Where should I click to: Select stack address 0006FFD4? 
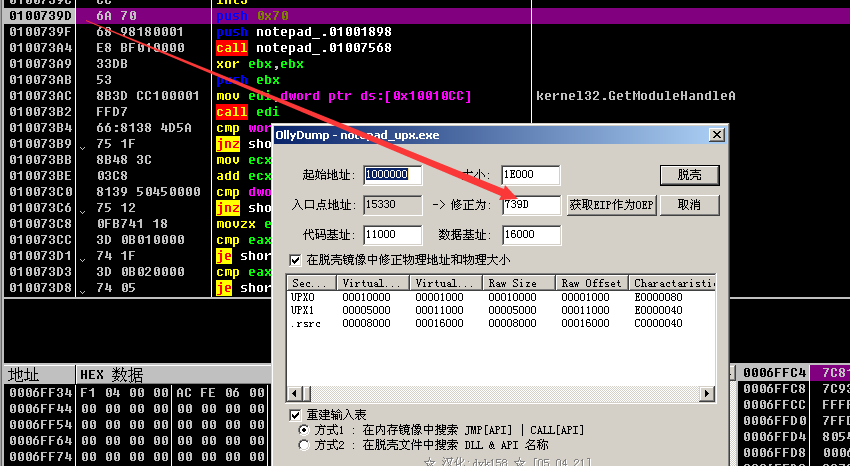point(775,436)
